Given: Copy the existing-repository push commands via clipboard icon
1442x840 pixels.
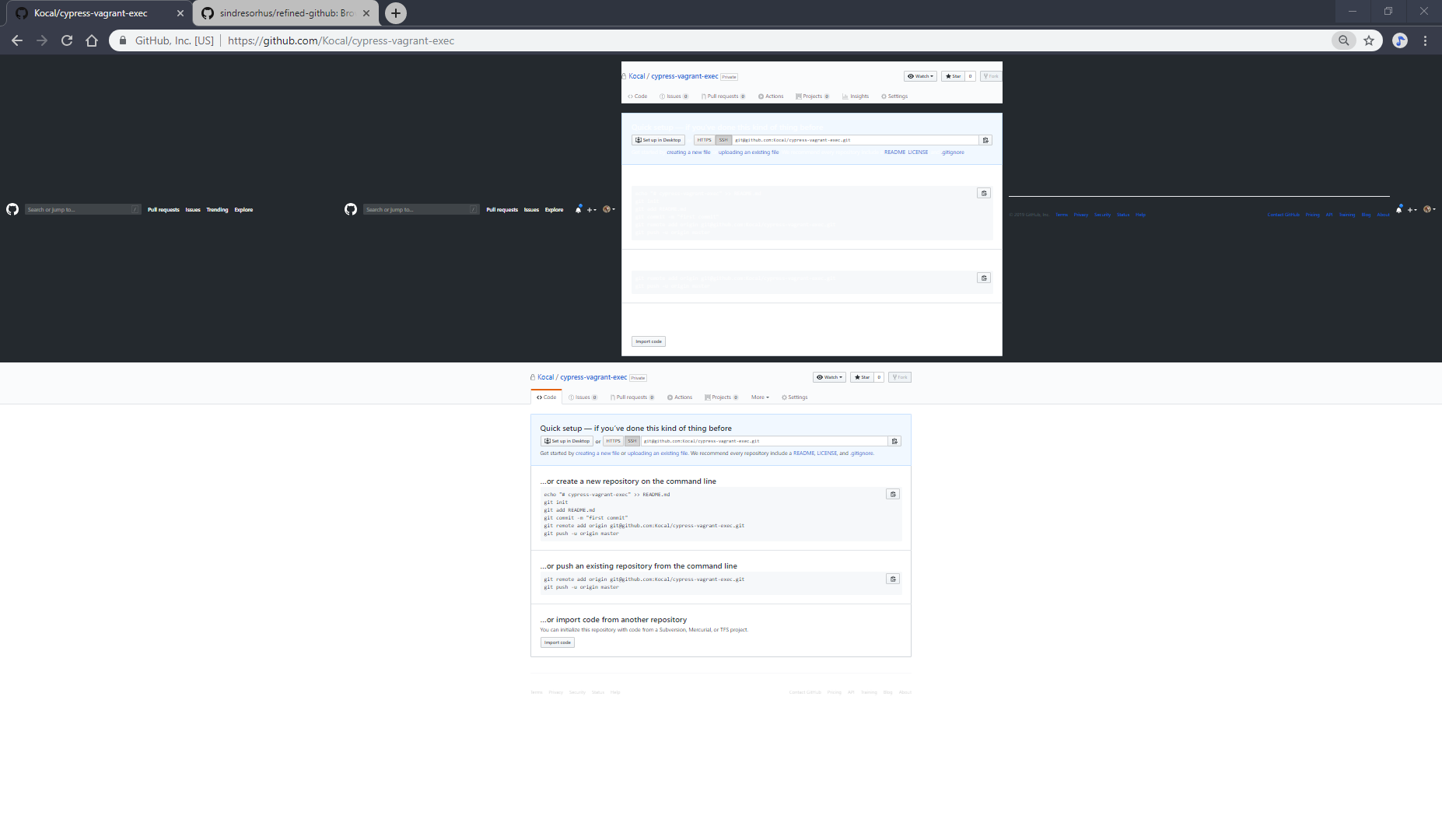Looking at the screenshot, I should (892, 579).
